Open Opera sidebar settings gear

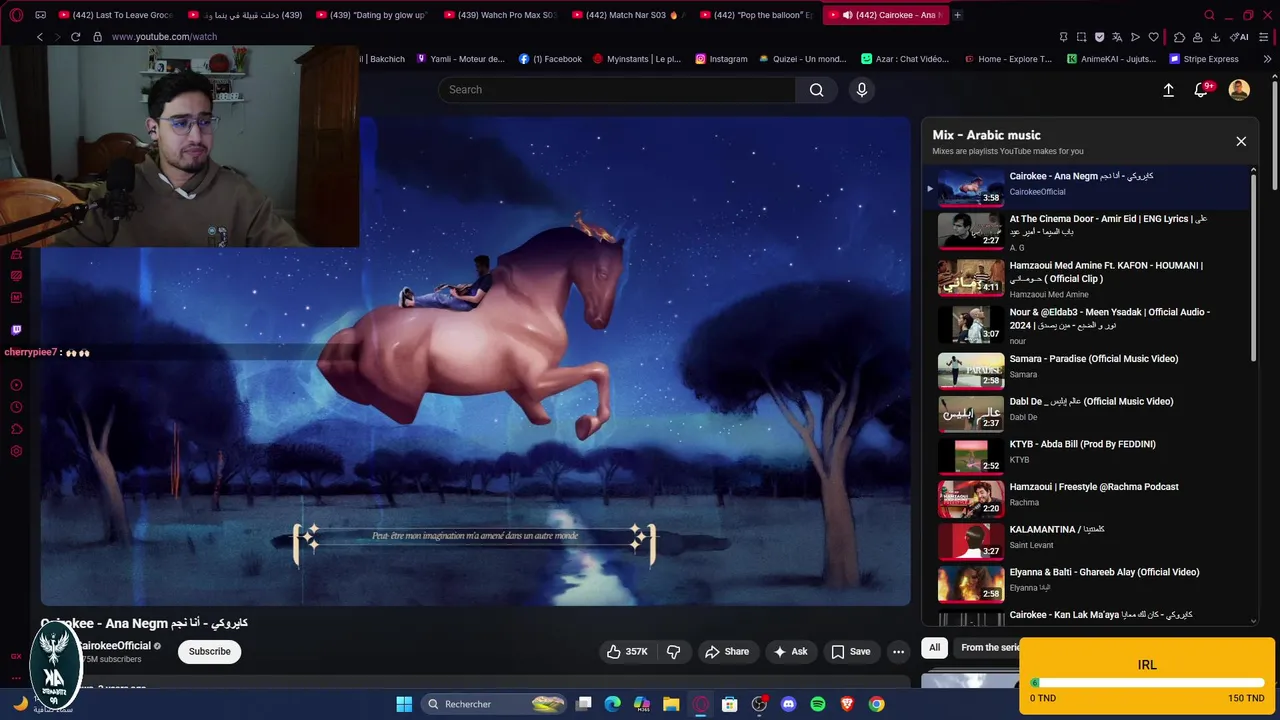(16, 451)
